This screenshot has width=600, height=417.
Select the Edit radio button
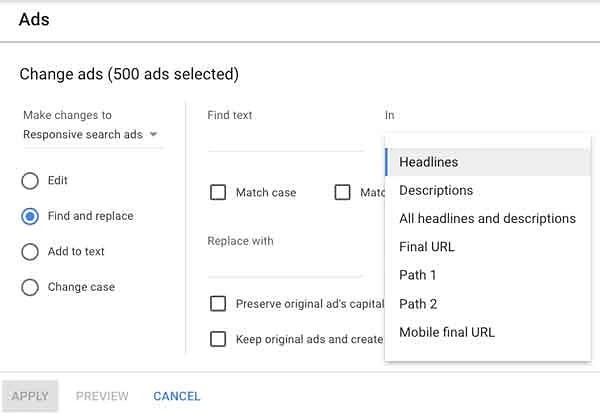30,181
